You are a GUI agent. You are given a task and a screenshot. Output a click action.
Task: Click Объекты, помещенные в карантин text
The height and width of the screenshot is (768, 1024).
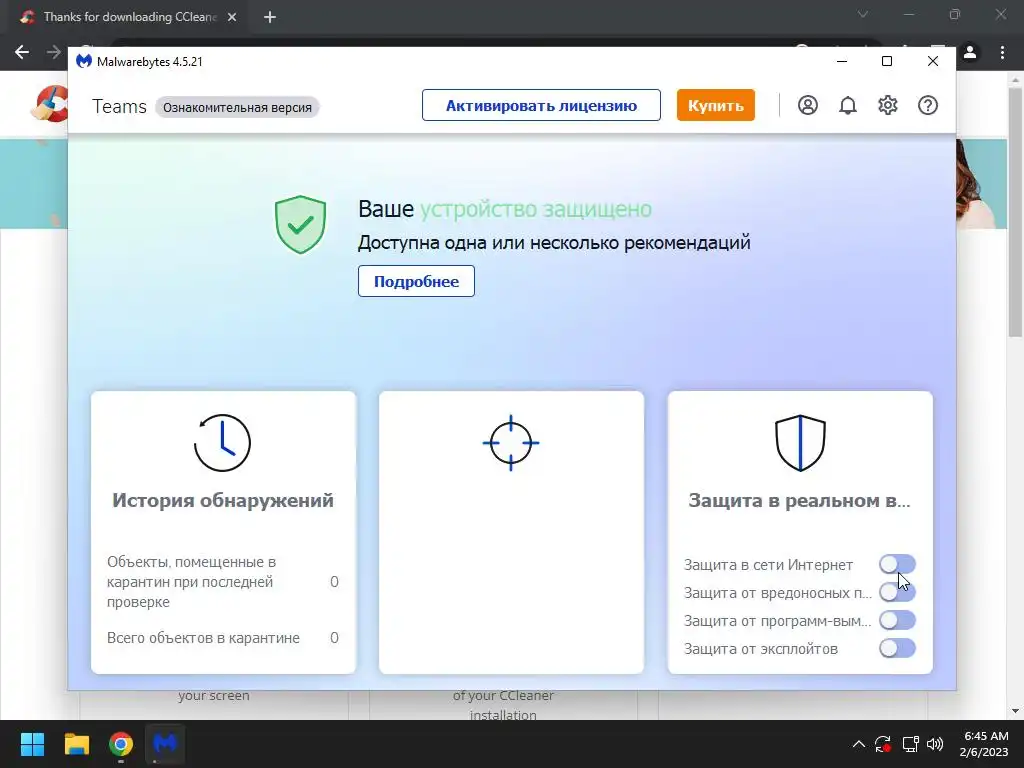click(x=191, y=582)
